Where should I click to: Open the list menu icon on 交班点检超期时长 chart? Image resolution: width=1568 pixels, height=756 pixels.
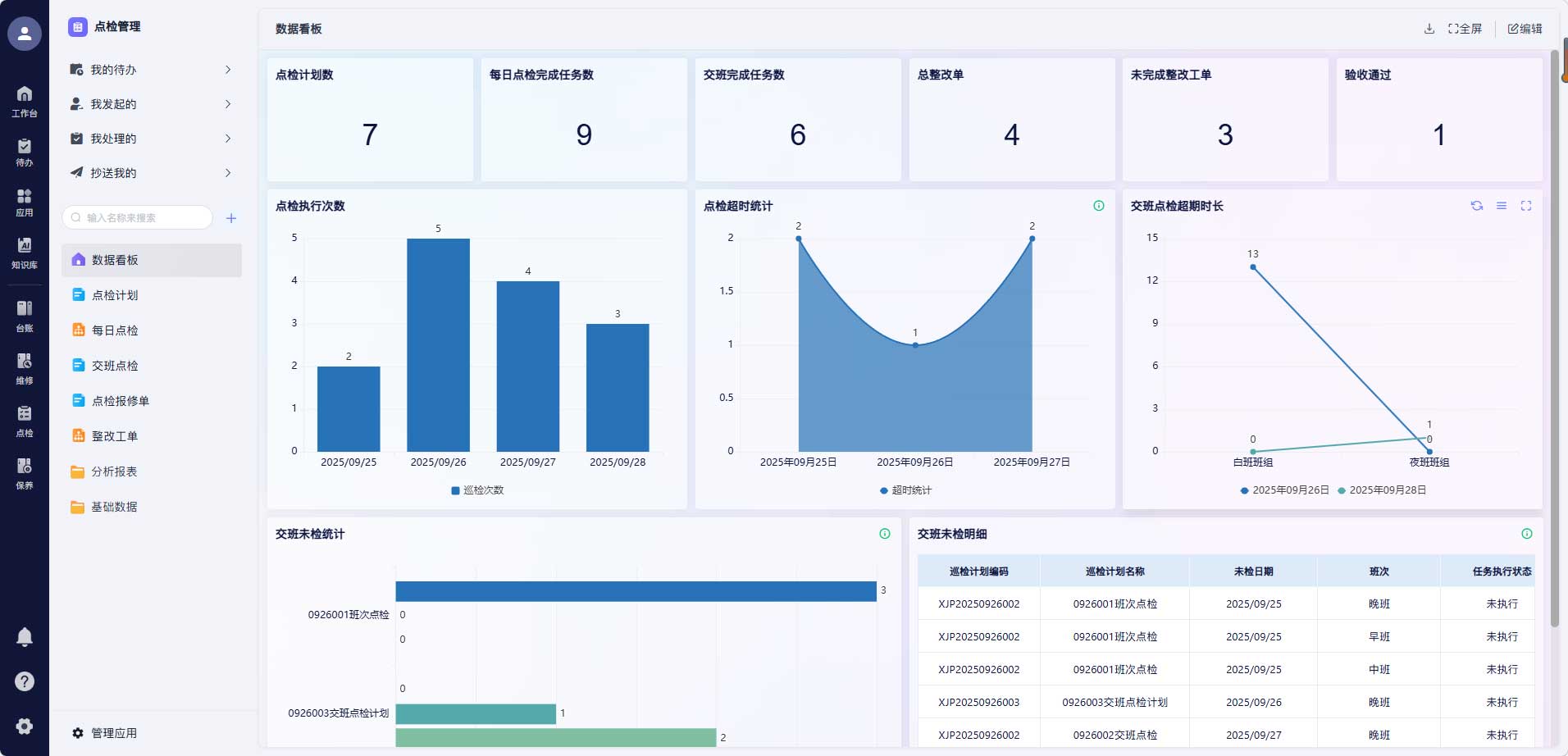click(x=1501, y=206)
